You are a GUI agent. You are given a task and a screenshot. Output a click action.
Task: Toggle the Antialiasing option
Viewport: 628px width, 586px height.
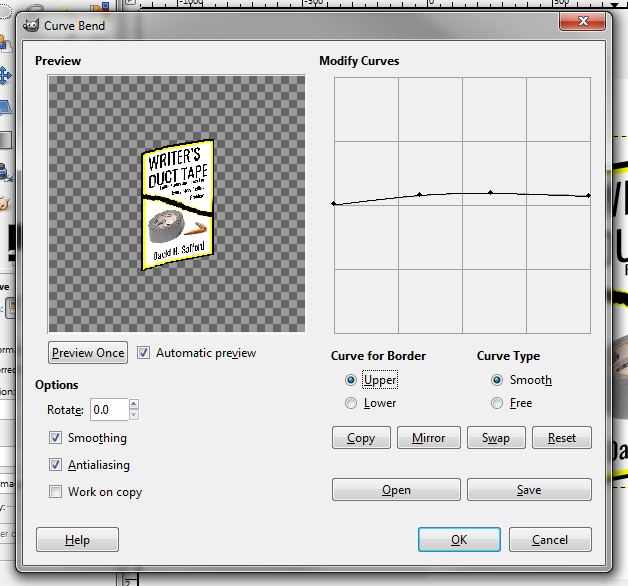click(x=56, y=465)
